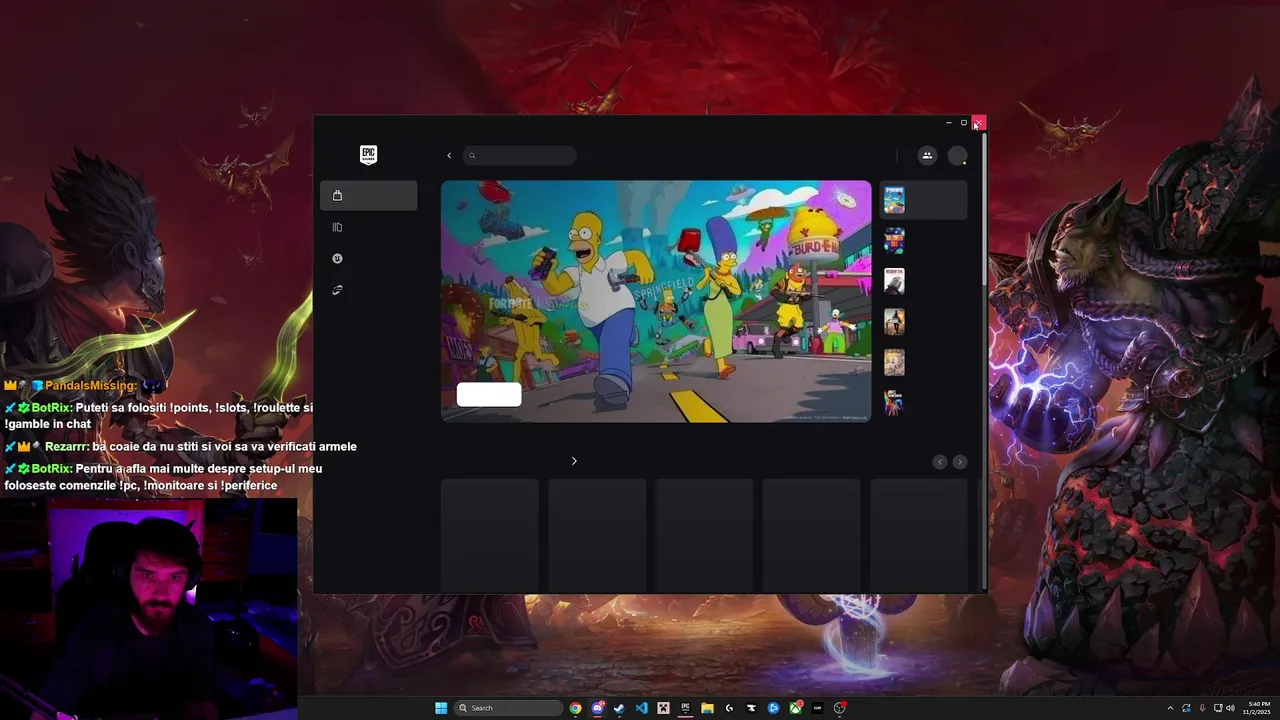1280x720 pixels.
Task: Expand the section chevron below the banner
Action: pyautogui.click(x=574, y=461)
